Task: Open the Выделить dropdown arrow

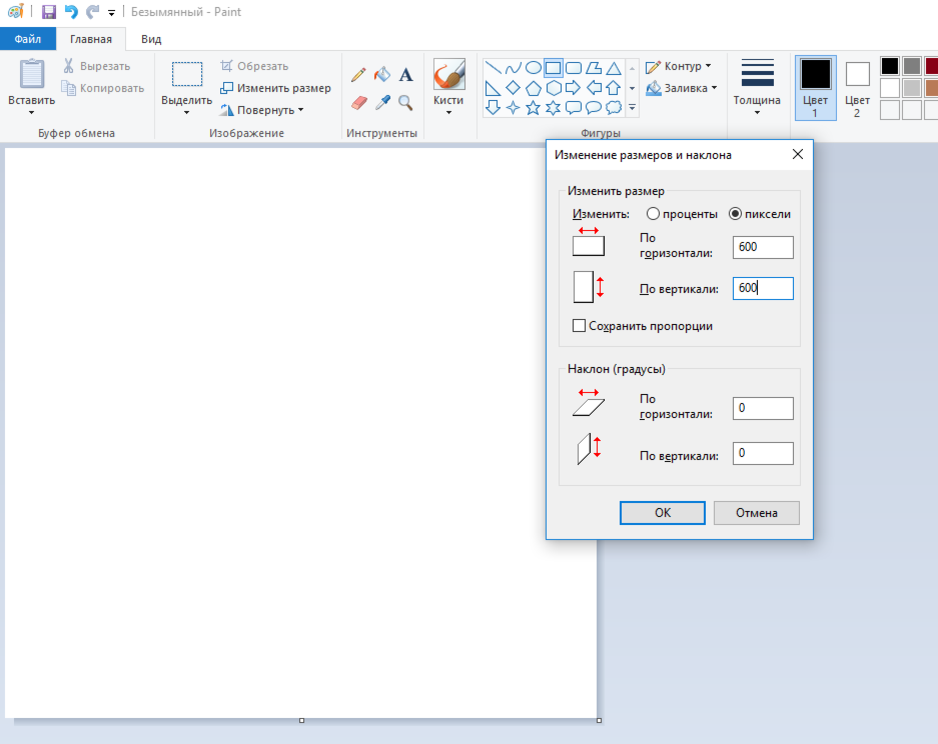Action: [187, 112]
